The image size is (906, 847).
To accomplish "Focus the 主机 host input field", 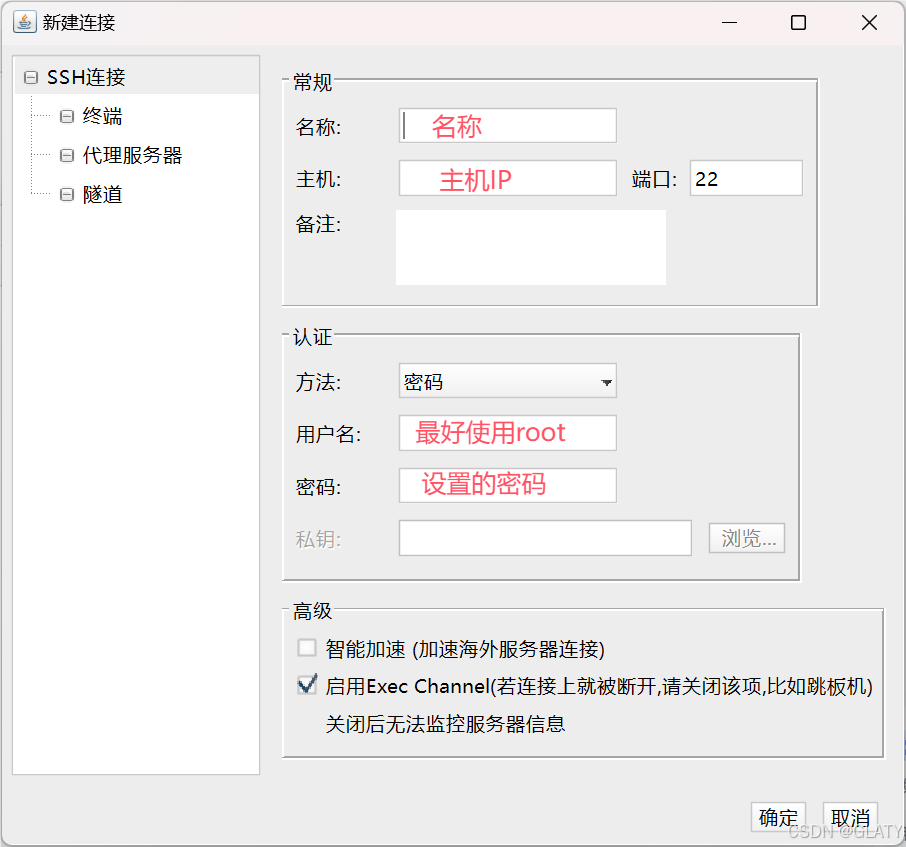I will (507, 178).
